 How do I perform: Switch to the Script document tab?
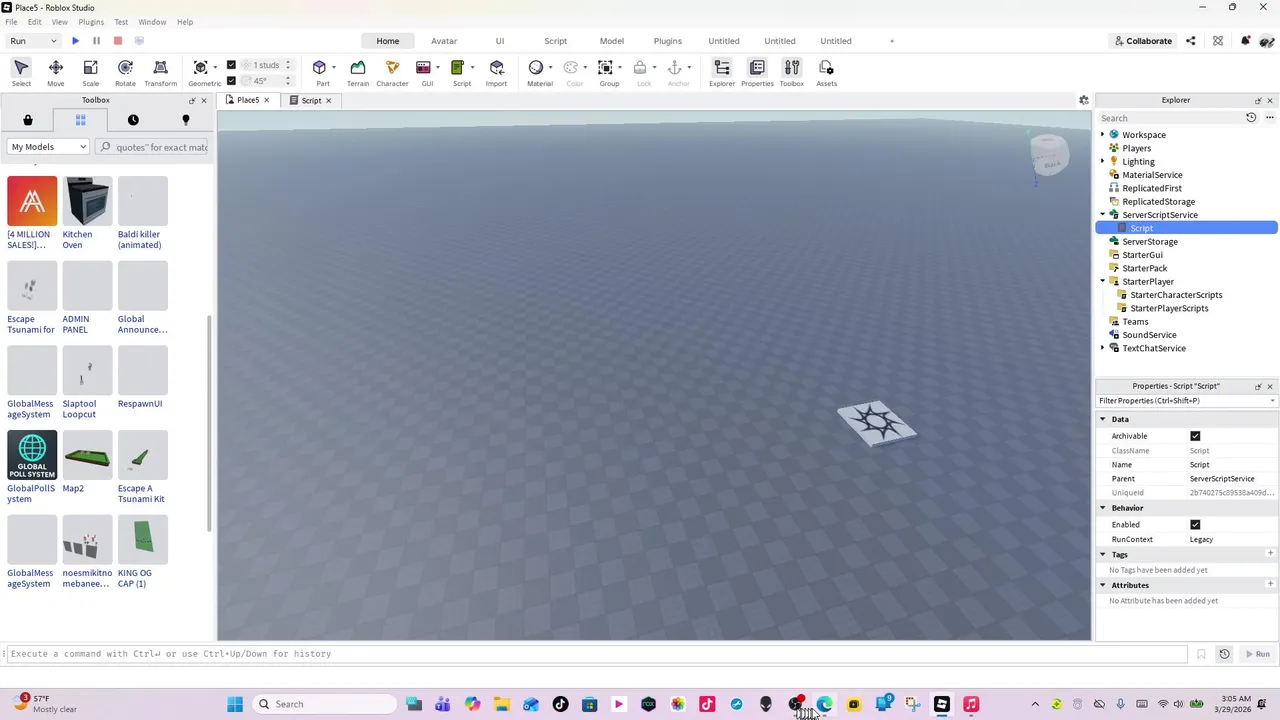(311, 100)
